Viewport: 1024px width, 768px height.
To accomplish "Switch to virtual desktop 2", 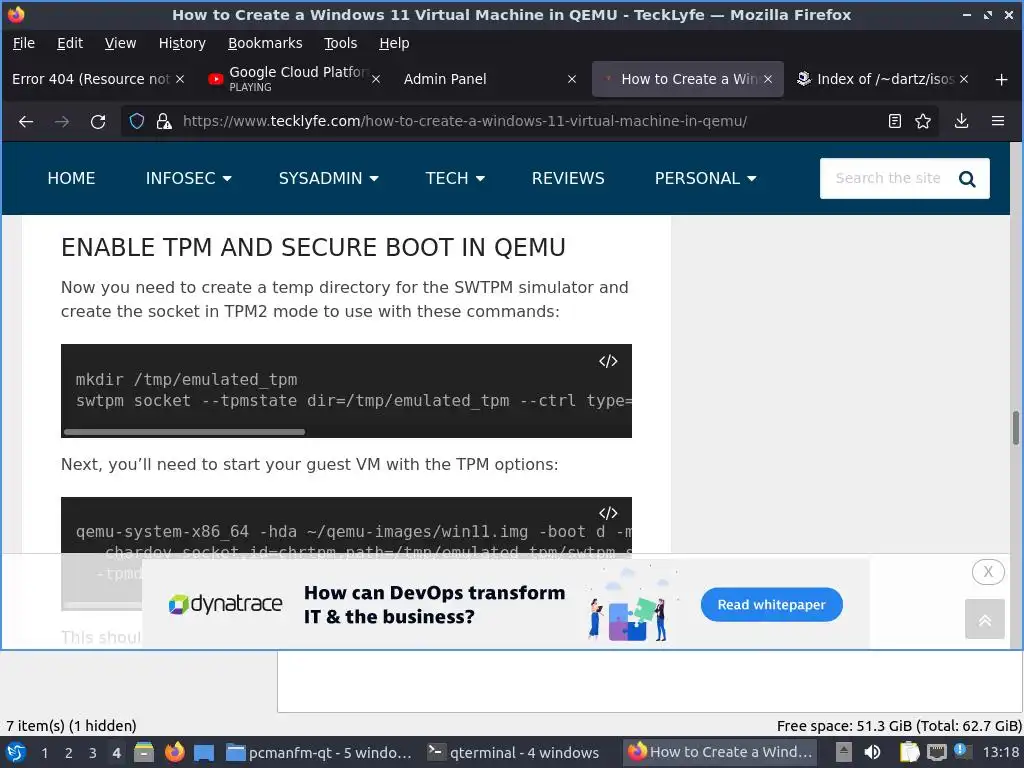I will 69,753.
